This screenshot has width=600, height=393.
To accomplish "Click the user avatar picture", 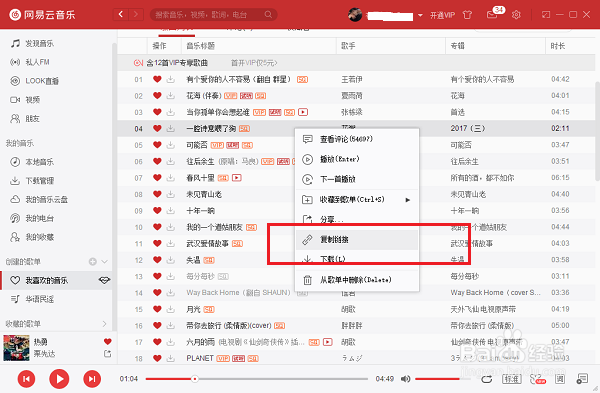I will click(x=355, y=15).
